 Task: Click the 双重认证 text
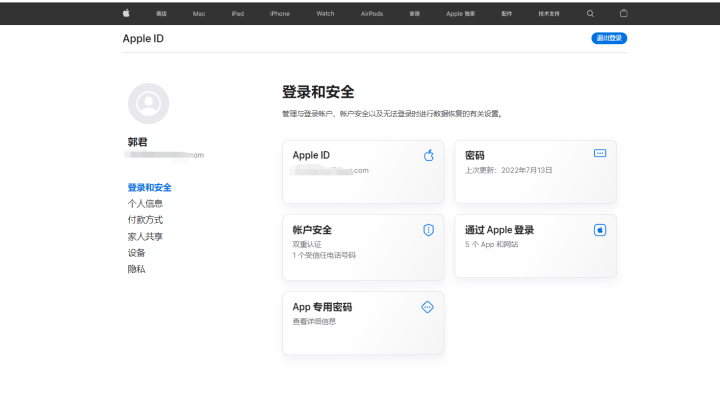(x=307, y=245)
